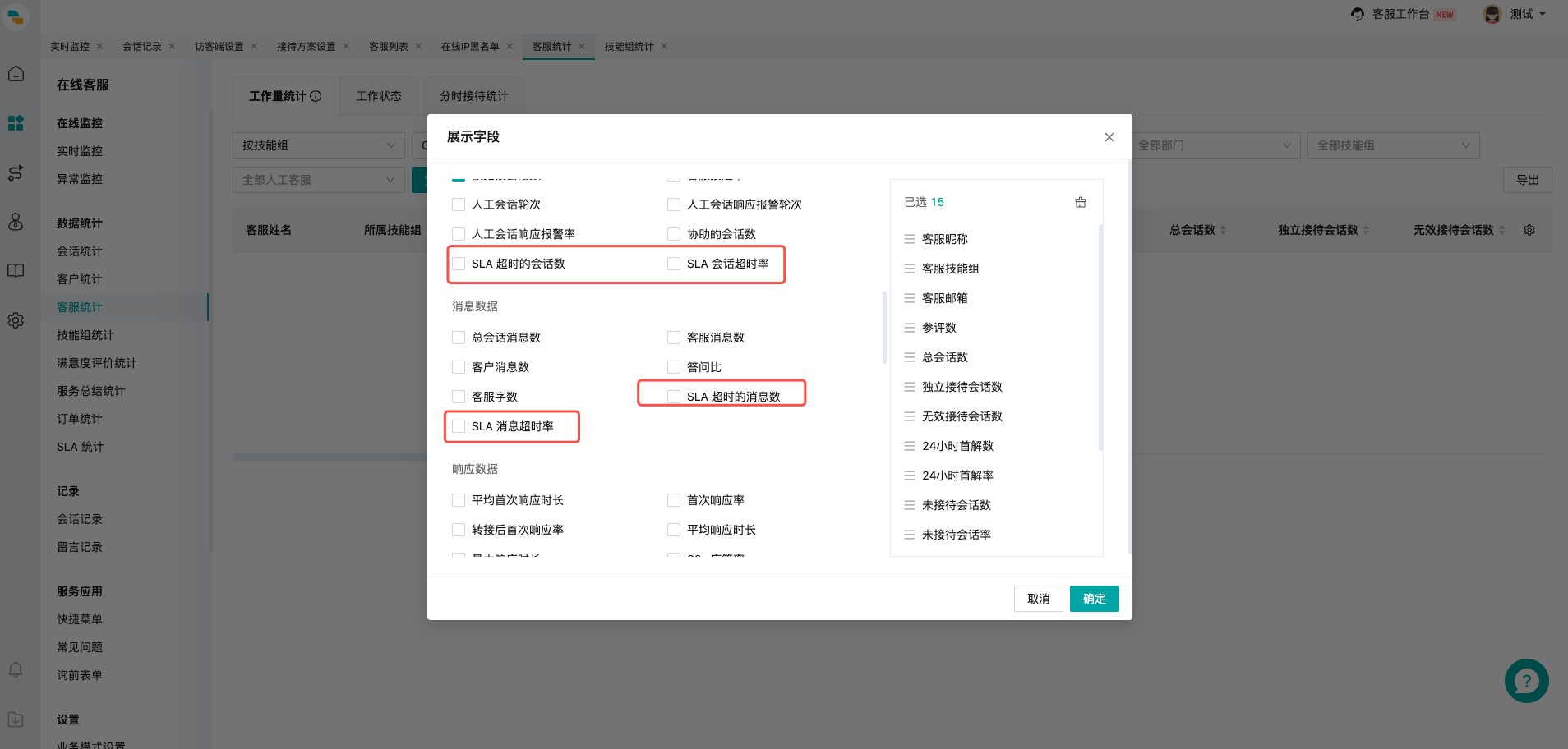Click the workflow/routing icon in the sidebar
Image resolution: width=1568 pixels, height=749 pixels.
click(x=16, y=173)
